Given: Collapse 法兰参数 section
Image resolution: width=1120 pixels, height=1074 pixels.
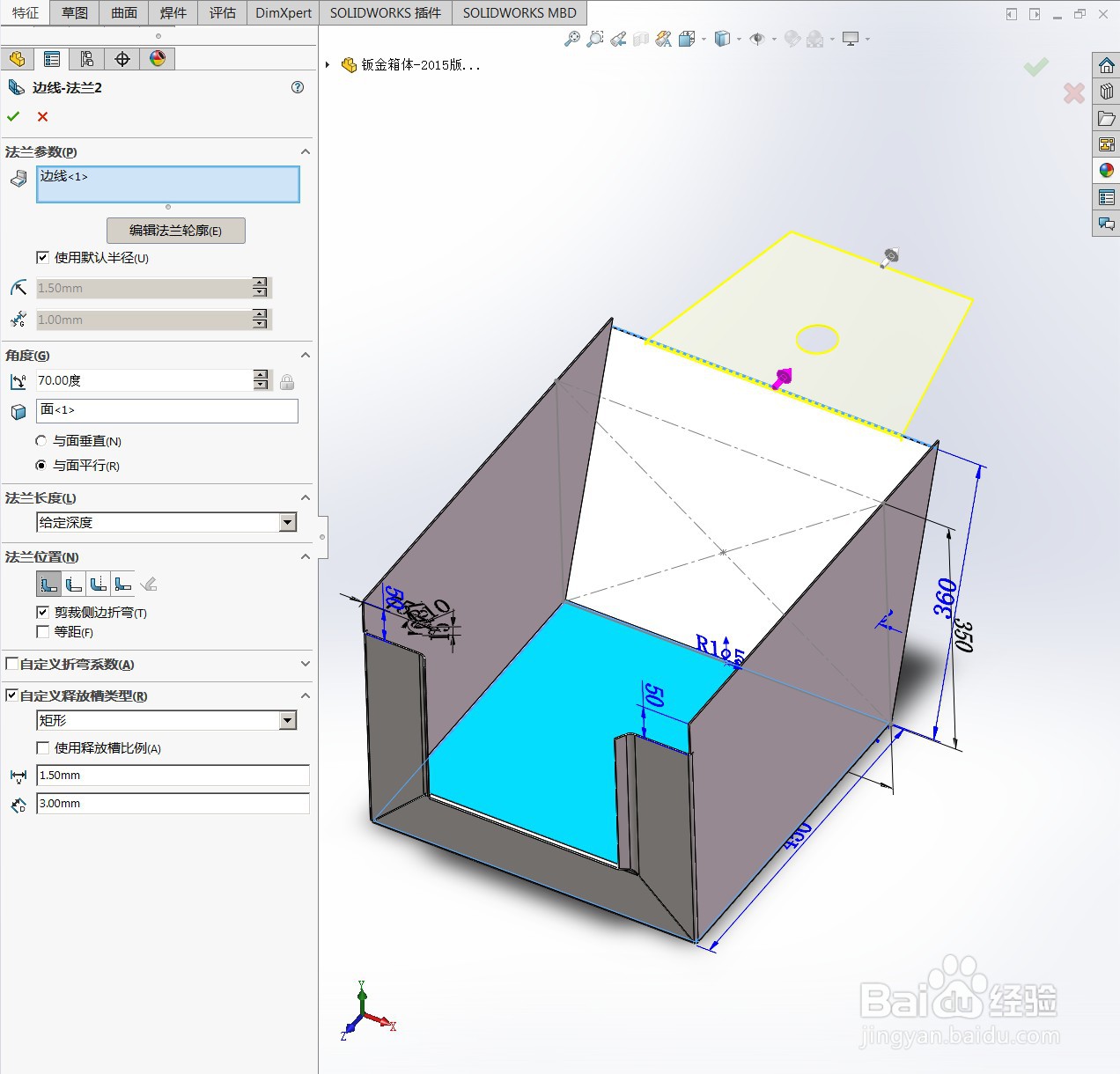Looking at the screenshot, I should point(306,151).
